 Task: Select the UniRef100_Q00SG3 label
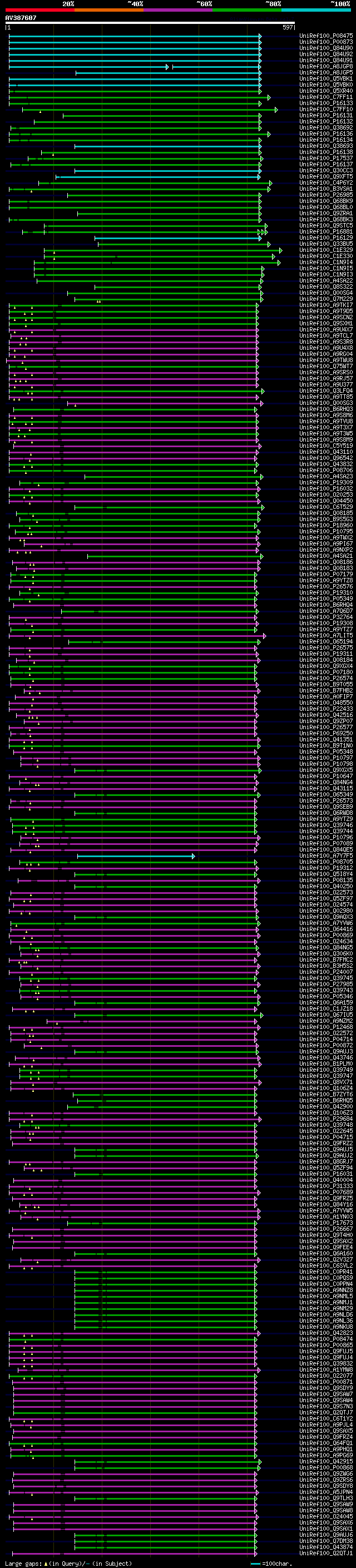[326, 403]
